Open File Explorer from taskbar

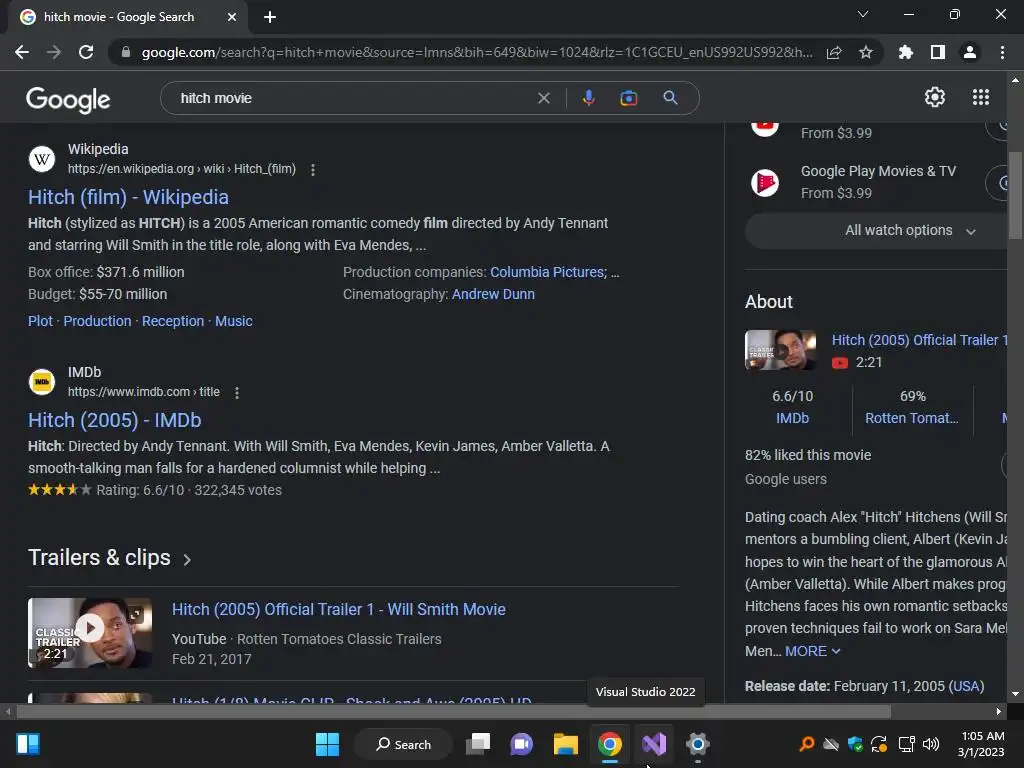pyautogui.click(x=566, y=744)
